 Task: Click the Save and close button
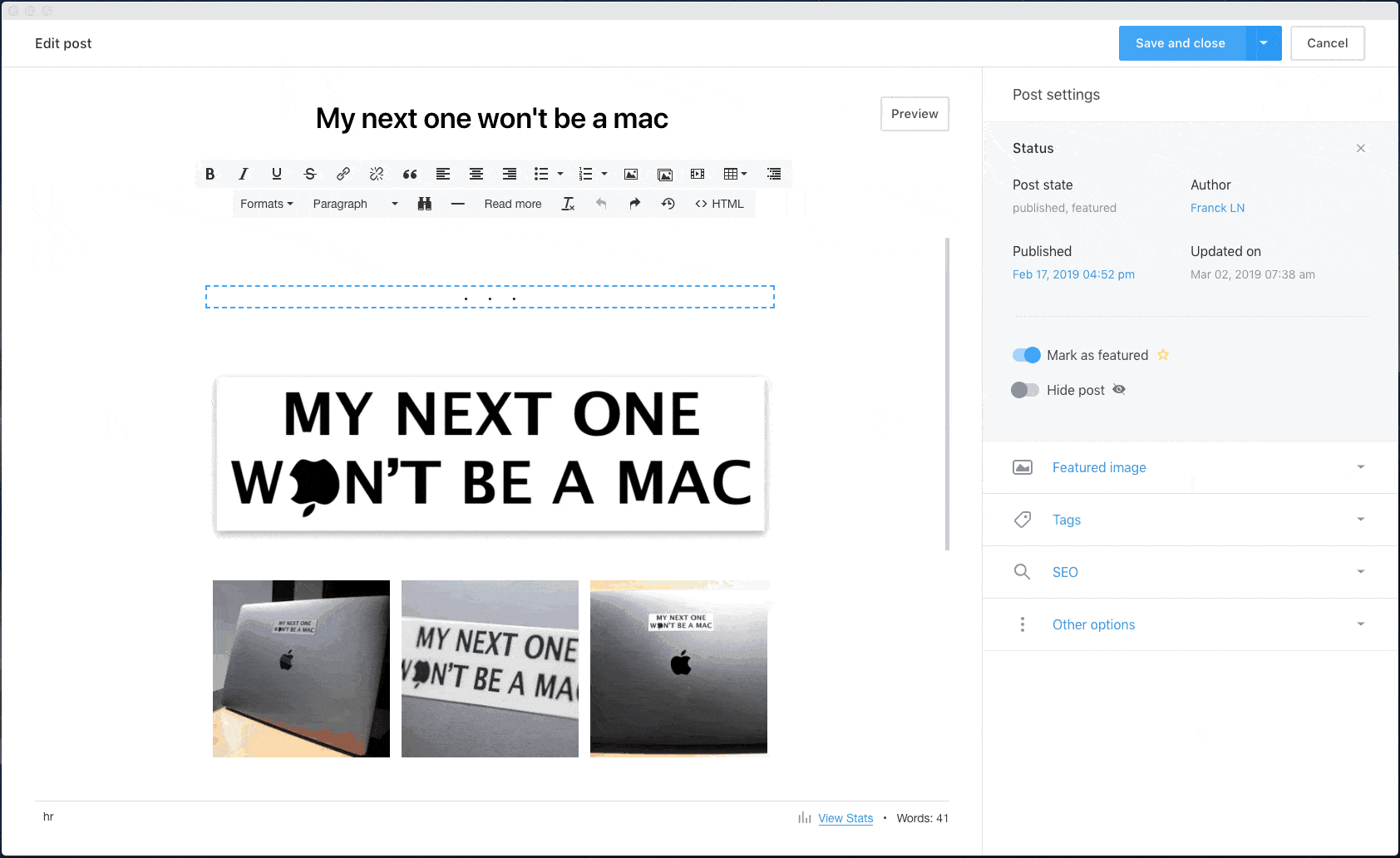pyautogui.click(x=1181, y=43)
